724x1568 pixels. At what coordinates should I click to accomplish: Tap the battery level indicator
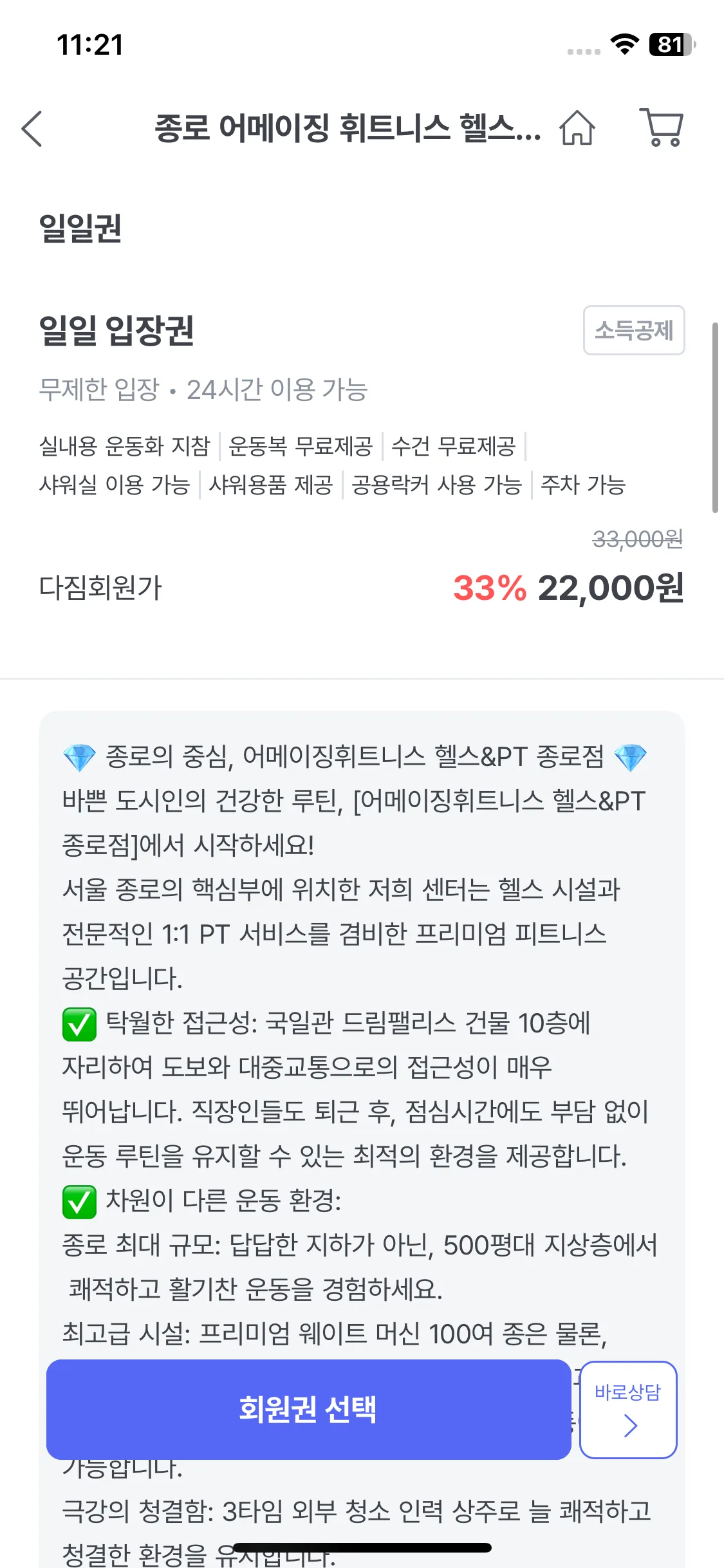point(672,44)
